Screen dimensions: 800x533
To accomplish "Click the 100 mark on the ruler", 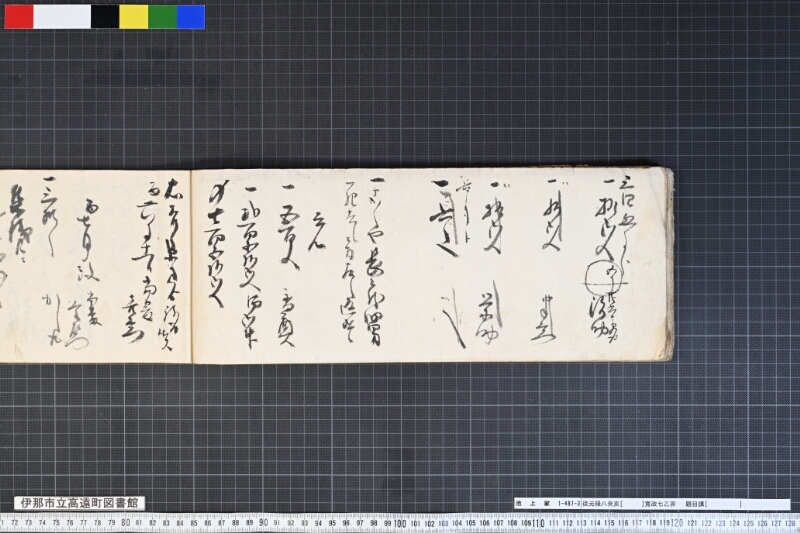I will [401, 523].
